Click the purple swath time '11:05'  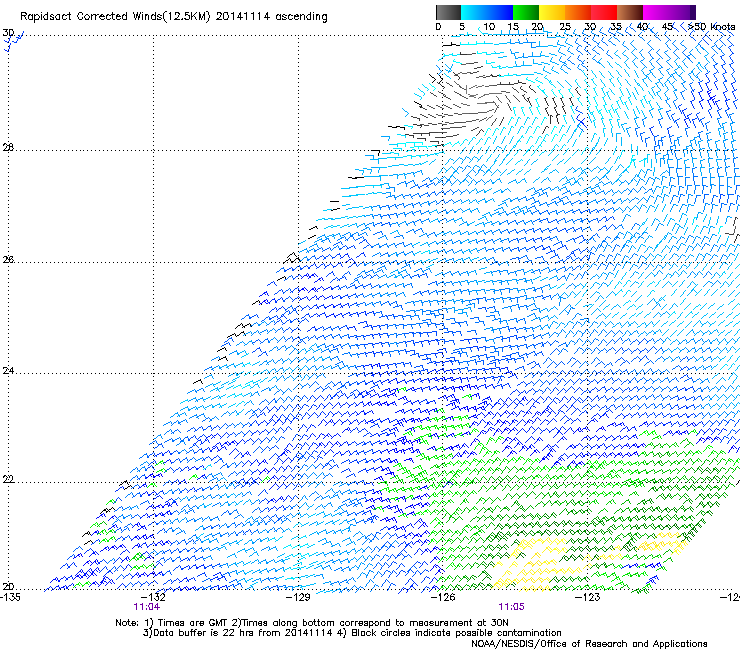[511, 607]
